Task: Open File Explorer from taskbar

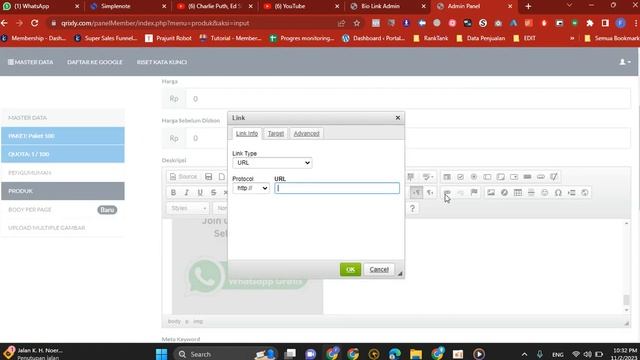Action: tap(416, 354)
